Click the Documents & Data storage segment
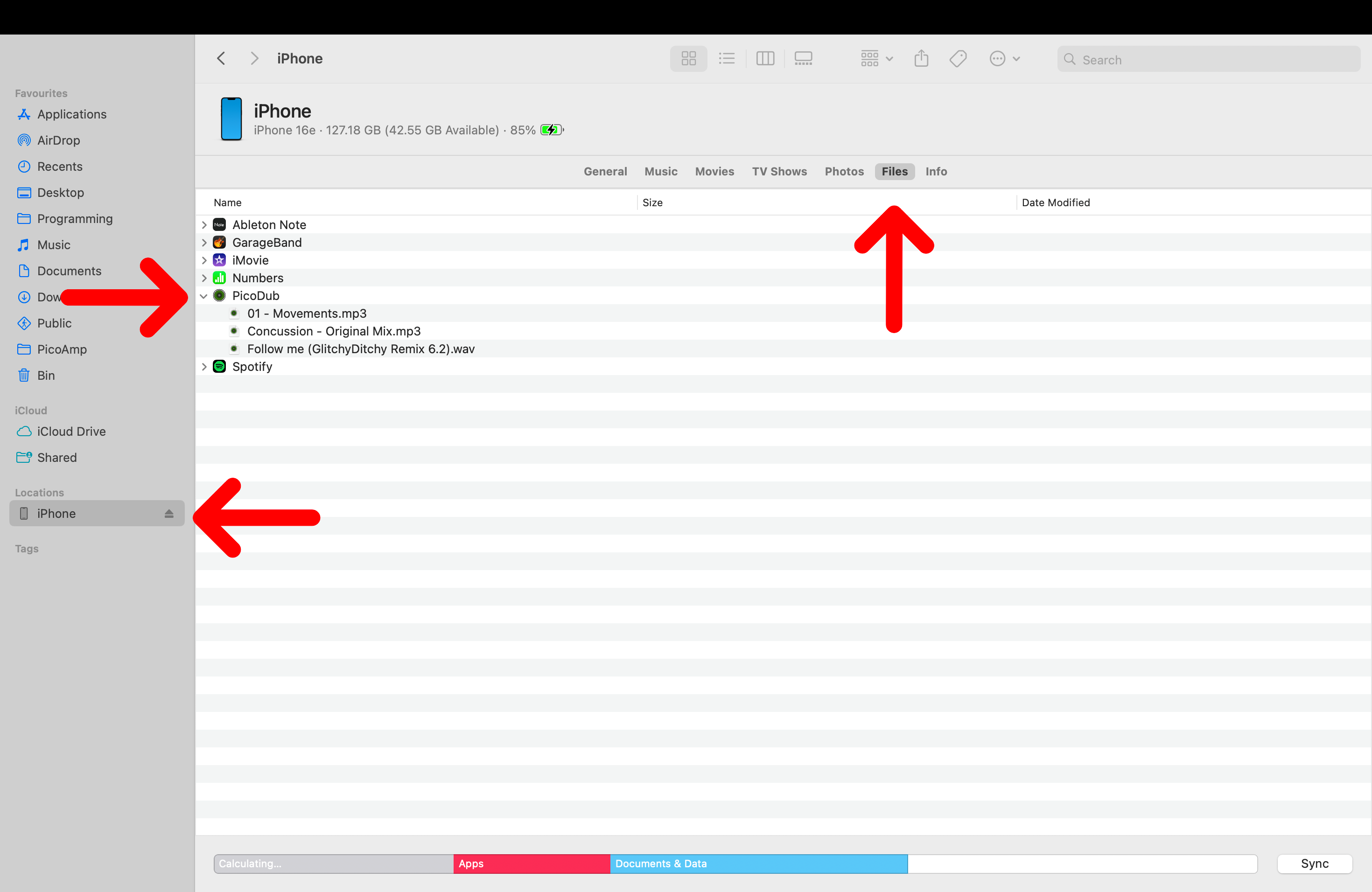The image size is (1372, 892). (759, 864)
